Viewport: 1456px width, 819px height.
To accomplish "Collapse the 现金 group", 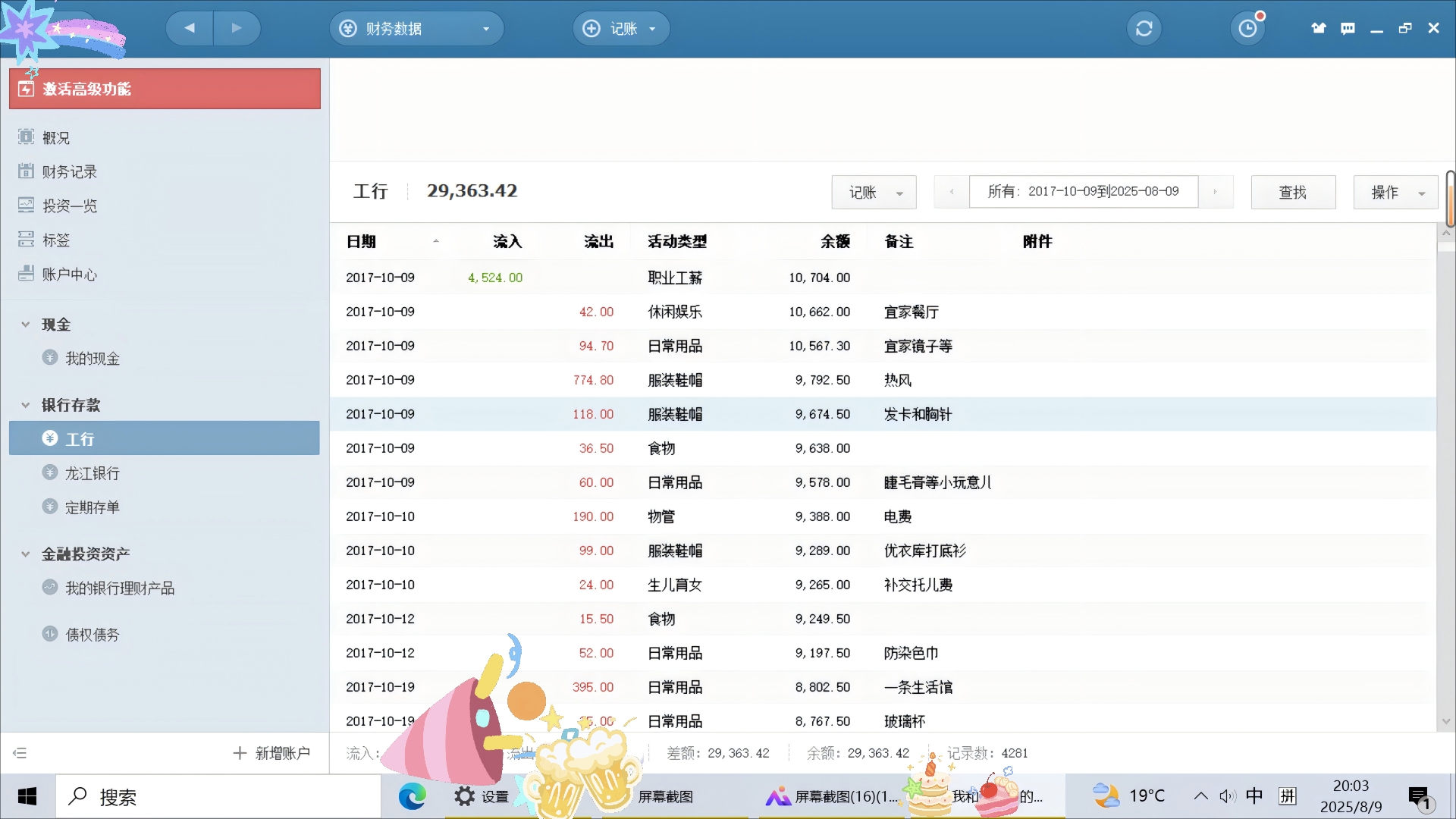I will [25, 324].
